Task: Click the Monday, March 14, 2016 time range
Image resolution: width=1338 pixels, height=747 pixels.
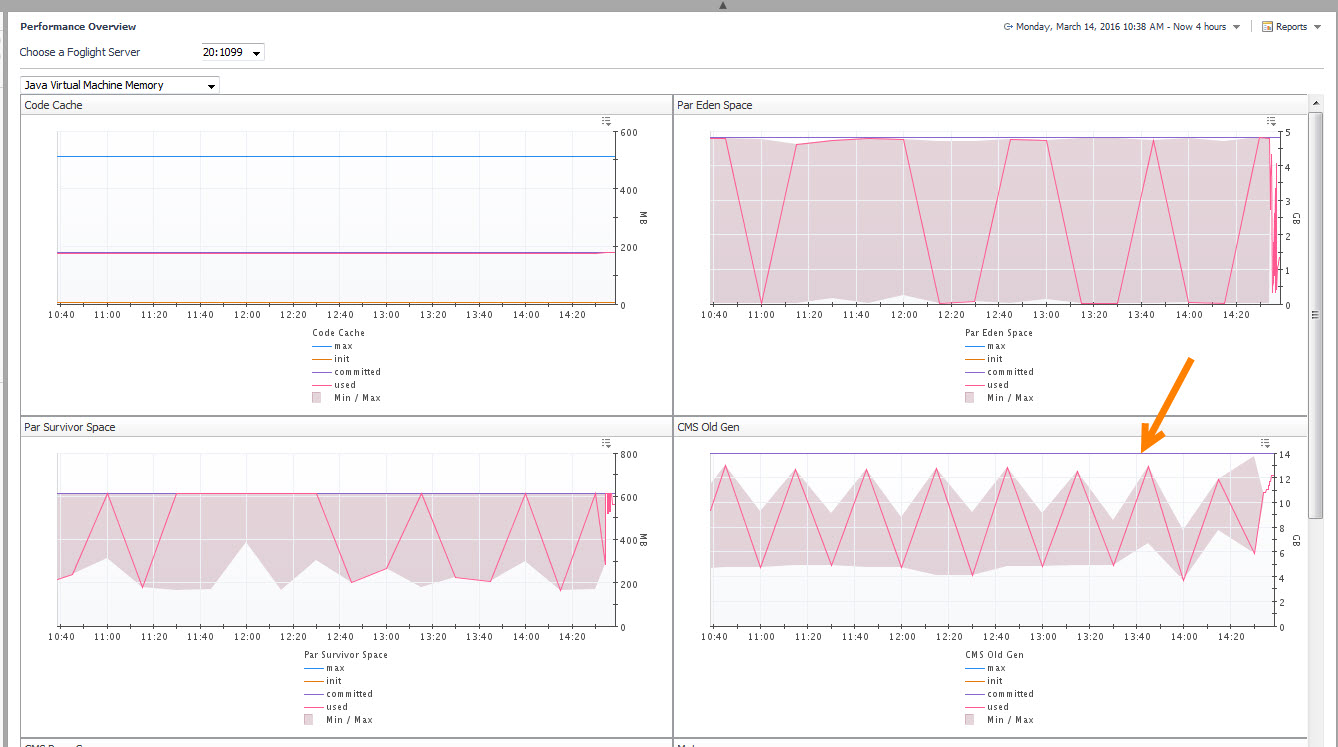Action: (x=1120, y=27)
